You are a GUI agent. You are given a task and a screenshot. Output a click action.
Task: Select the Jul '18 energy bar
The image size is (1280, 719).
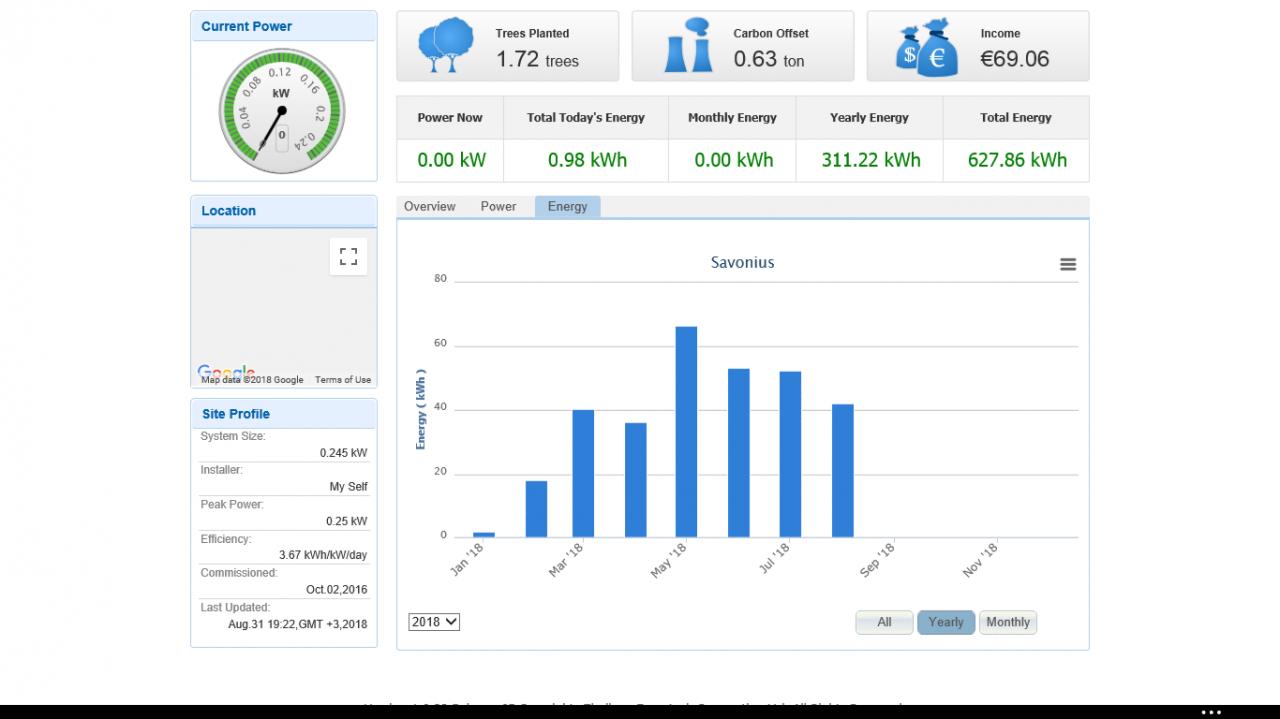tap(790, 455)
